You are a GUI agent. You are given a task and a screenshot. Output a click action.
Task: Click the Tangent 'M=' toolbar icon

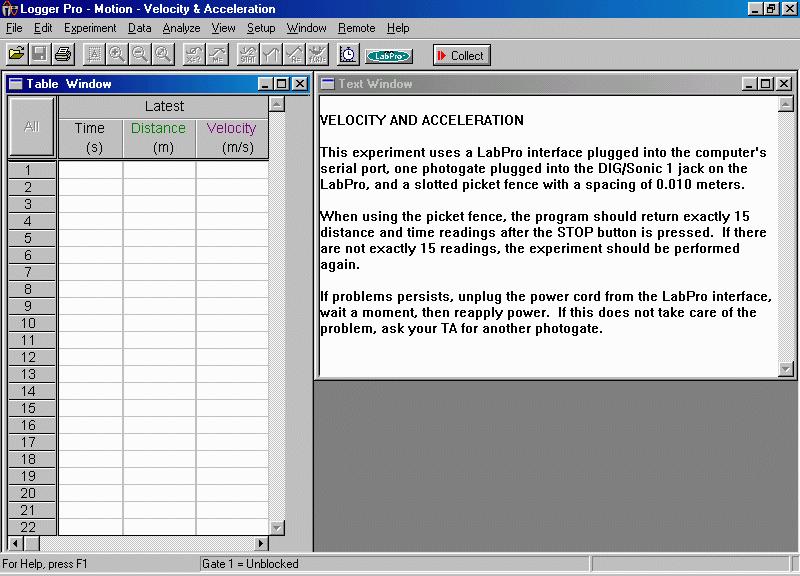click(x=217, y=55)
